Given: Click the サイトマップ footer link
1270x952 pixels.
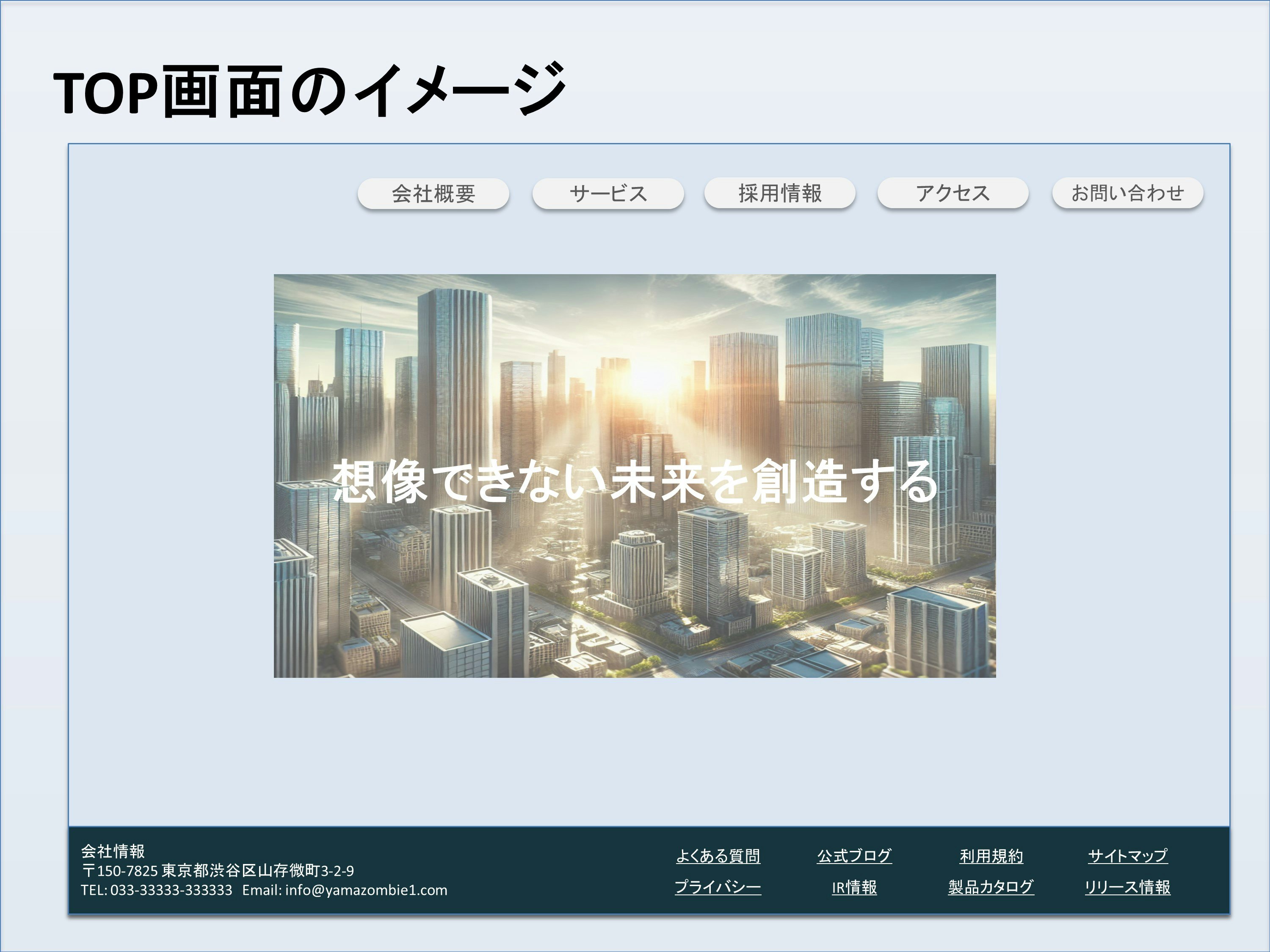Looking at the screenshot, I should click(x=1128, y=856).
